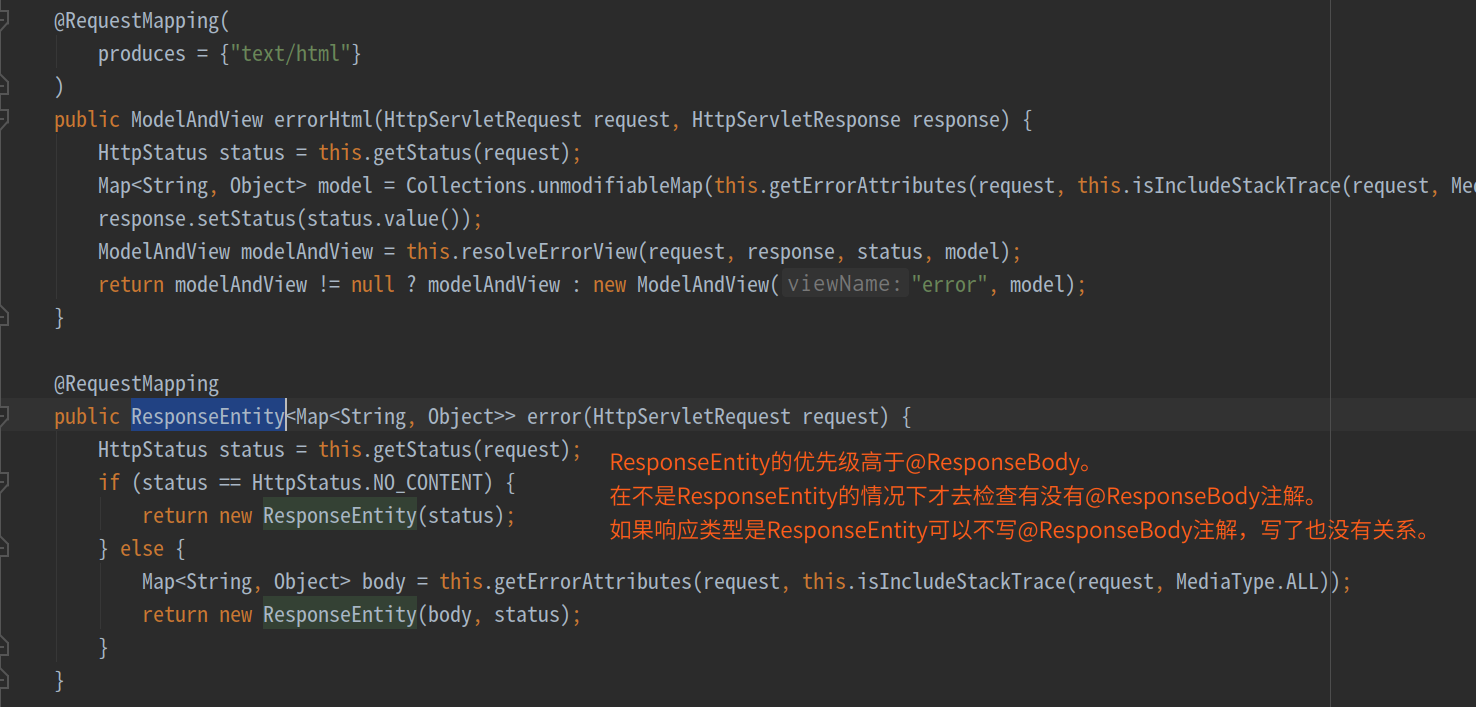
Task: Collapse the error method fold marker in gutter
Action: tap(3, 416)
